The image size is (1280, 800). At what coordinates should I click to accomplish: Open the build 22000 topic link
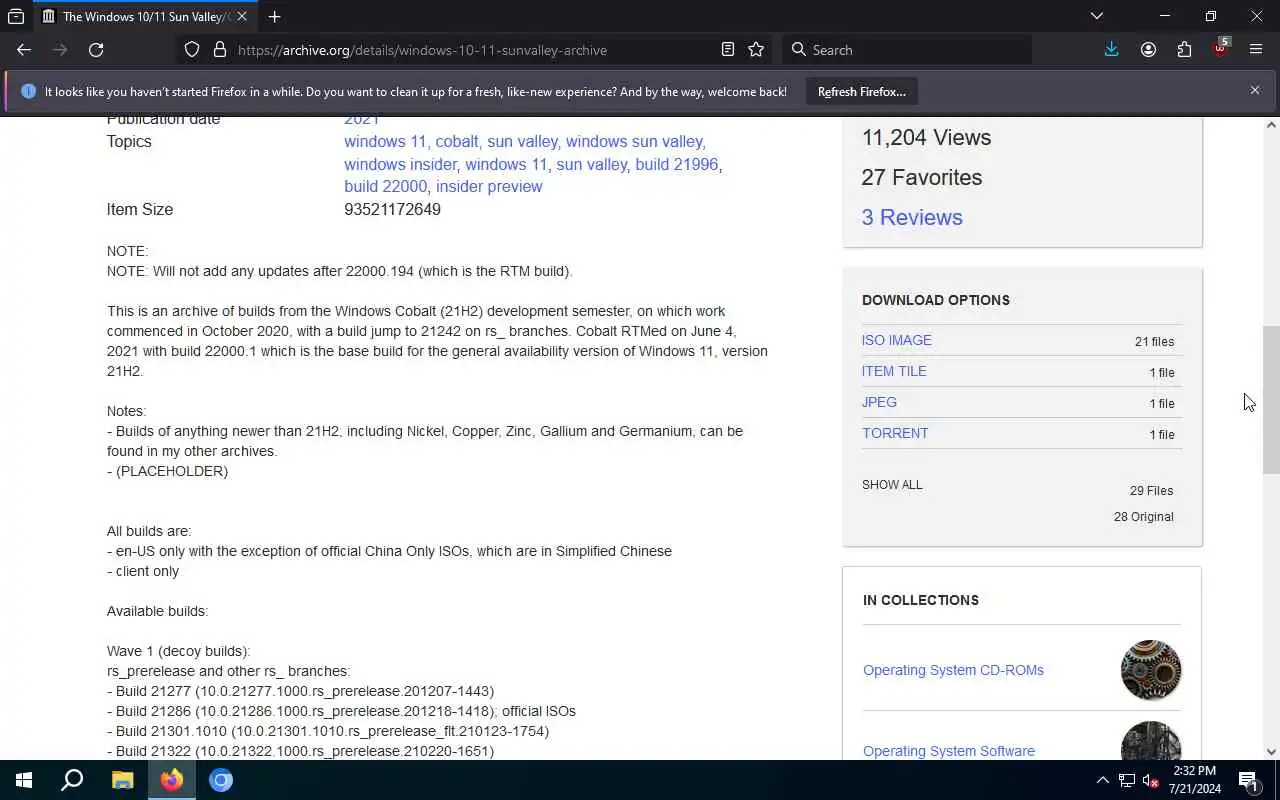(385, 186)
